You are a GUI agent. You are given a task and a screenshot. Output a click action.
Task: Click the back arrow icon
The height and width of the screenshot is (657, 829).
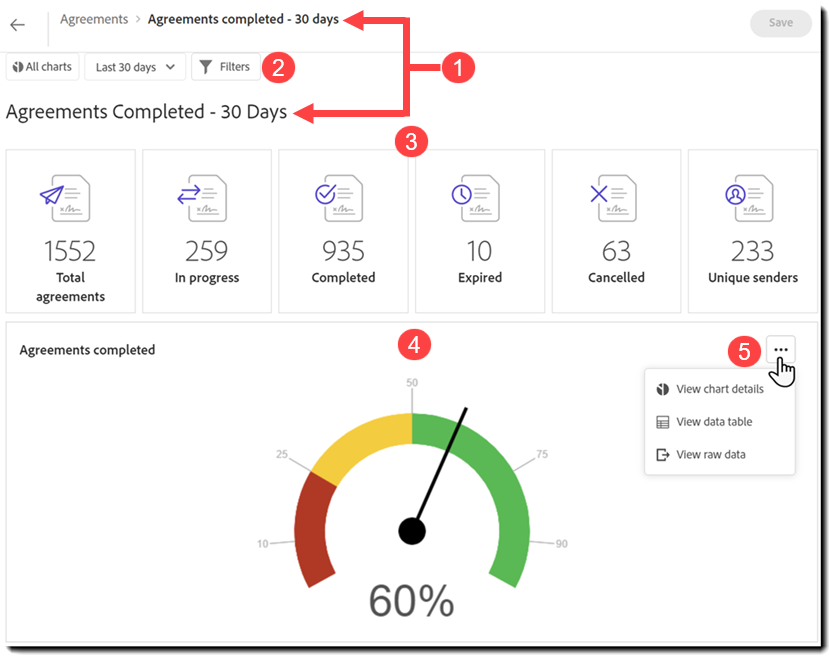pos(17,25)
